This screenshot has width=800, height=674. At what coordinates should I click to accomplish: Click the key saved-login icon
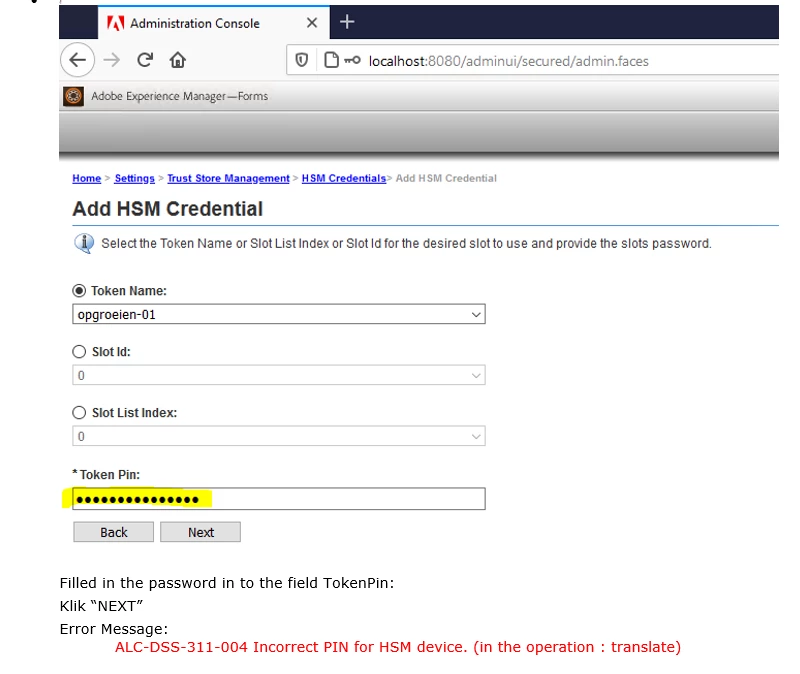pos(353,60)
